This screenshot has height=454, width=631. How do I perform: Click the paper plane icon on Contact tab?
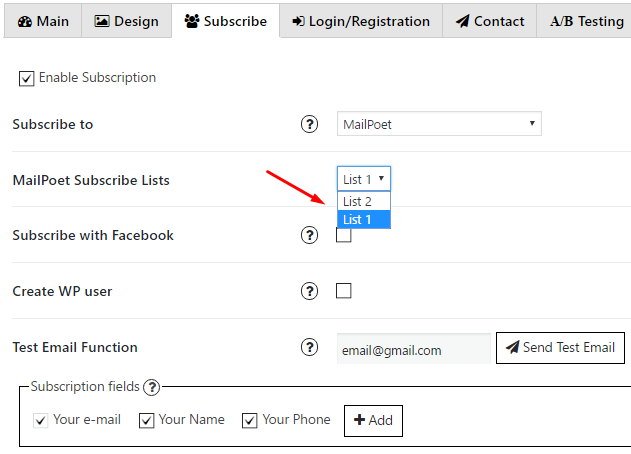point(462,21)
